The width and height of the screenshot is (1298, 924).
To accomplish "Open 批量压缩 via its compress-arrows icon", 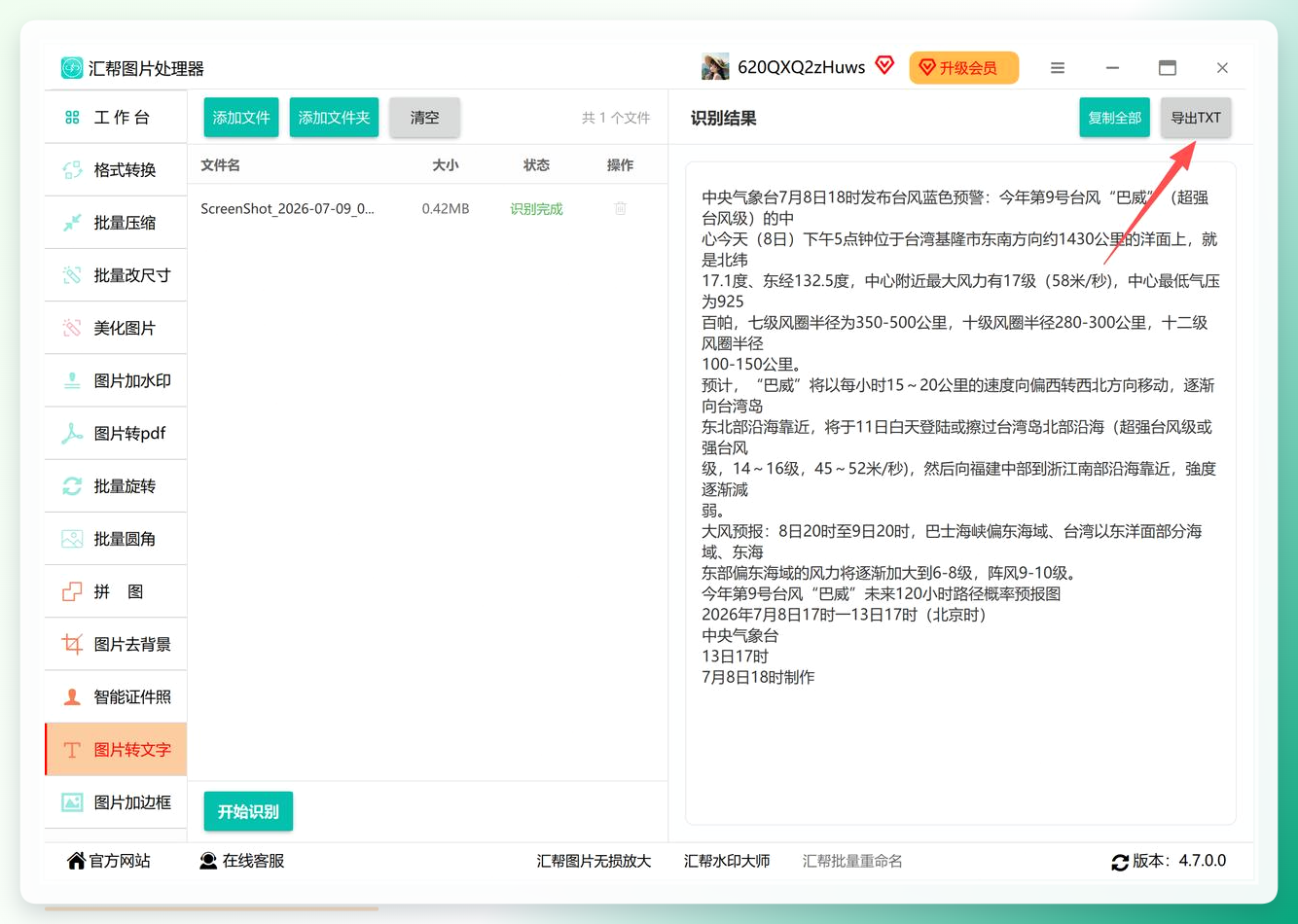I will (72, 223).
